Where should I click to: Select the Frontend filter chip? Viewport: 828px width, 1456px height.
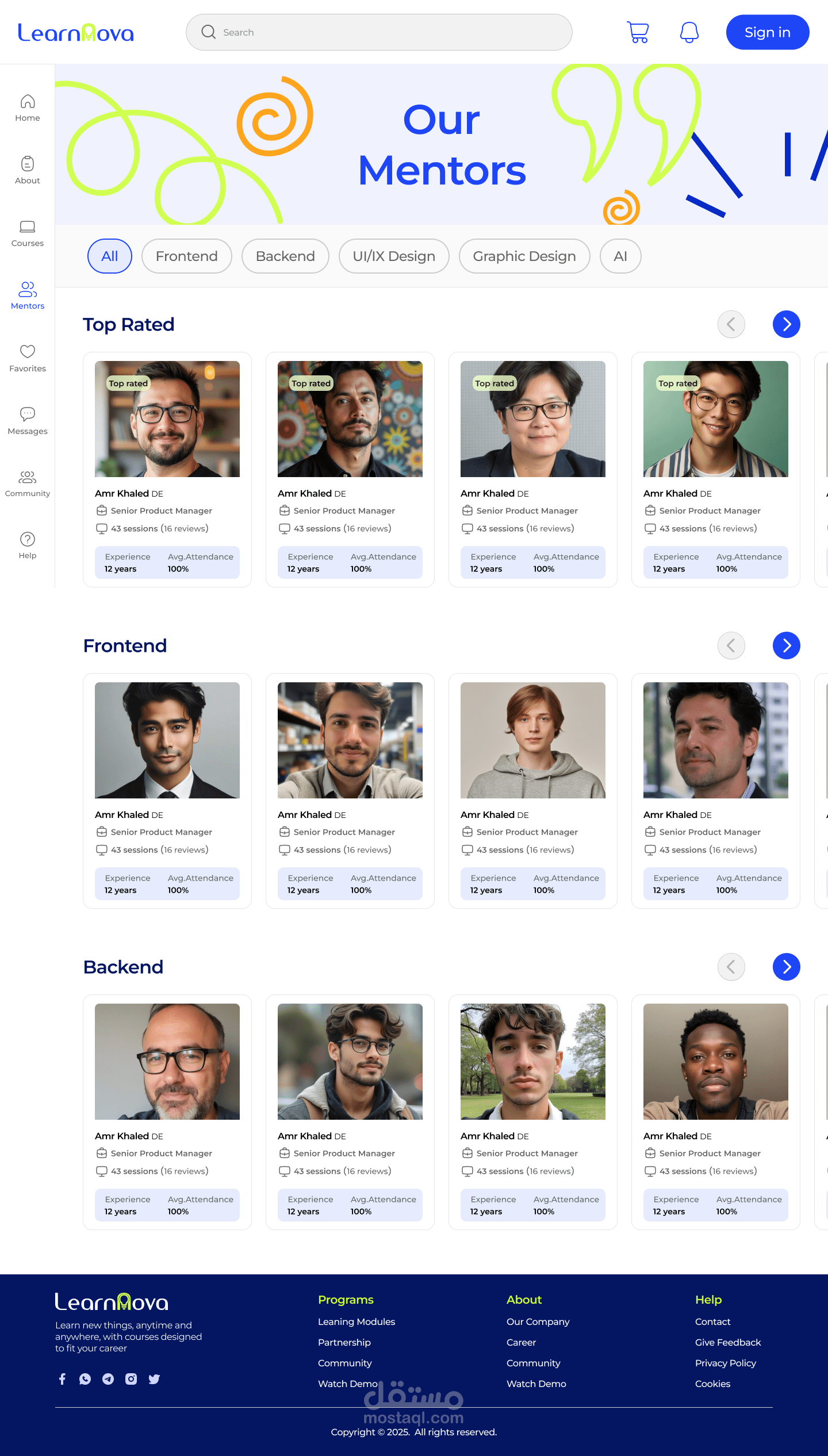pyautogui.click(x=187, y=256)
